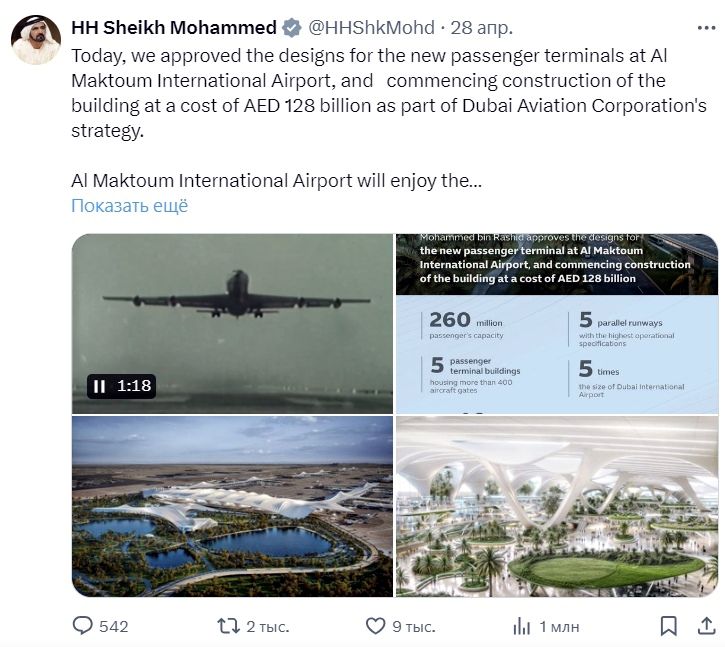Open the HH Sheikh Mohammed display name
The width and height of the screenshot is (725, 647).
point(174,27)
